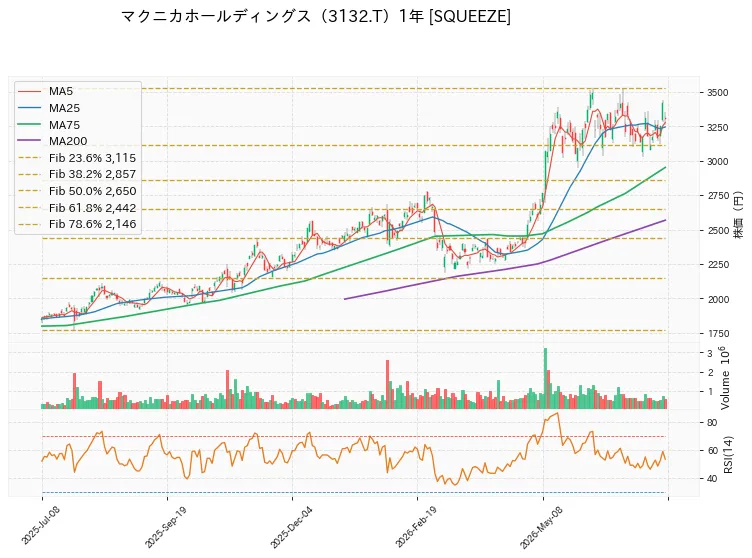The width and height of the screenshot is (752, 558).
Task: Click the MA5 red line legend swatch
Action: click(29, 91)
